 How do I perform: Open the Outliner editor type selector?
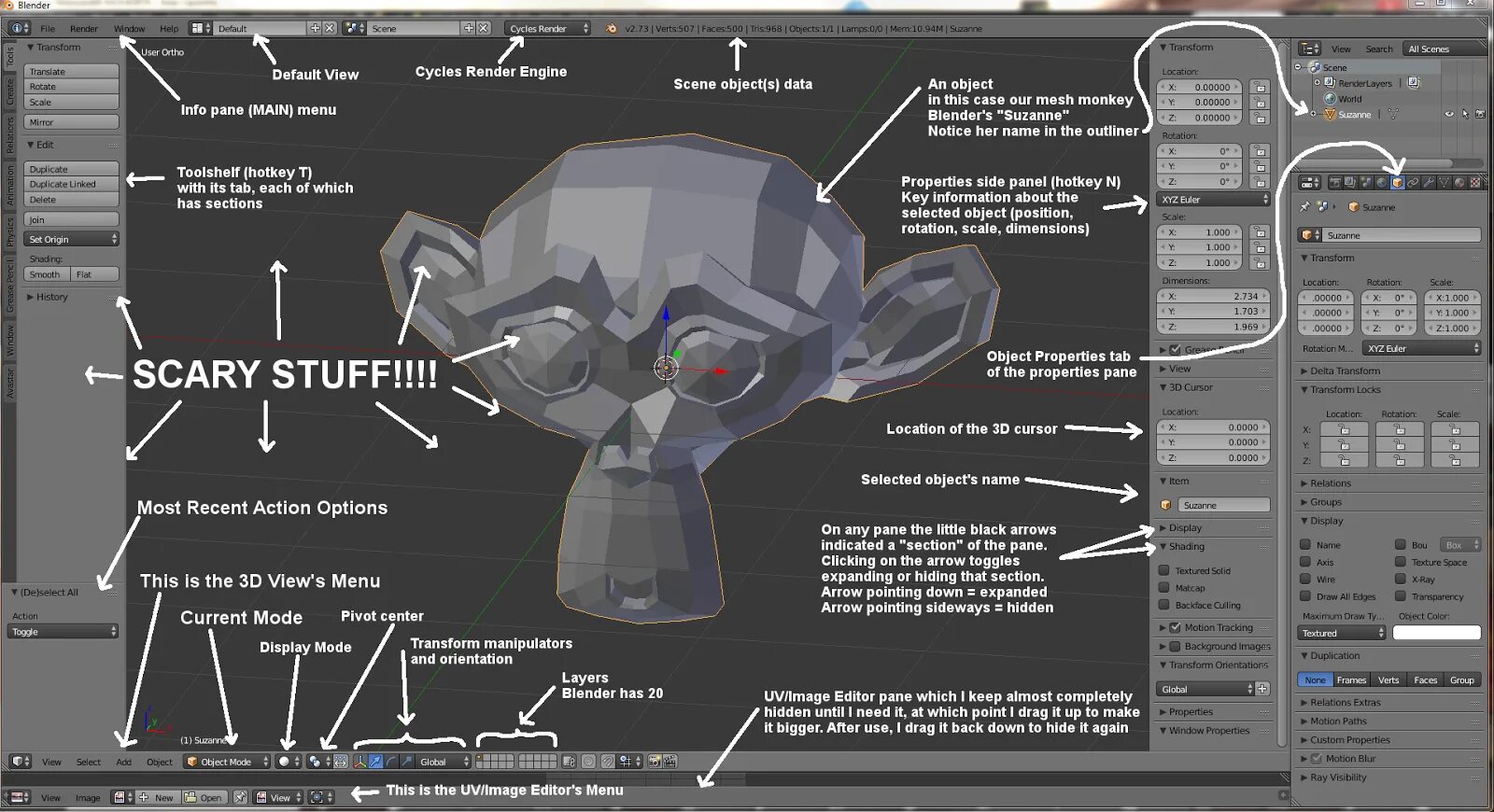[x=1310, y=49]
